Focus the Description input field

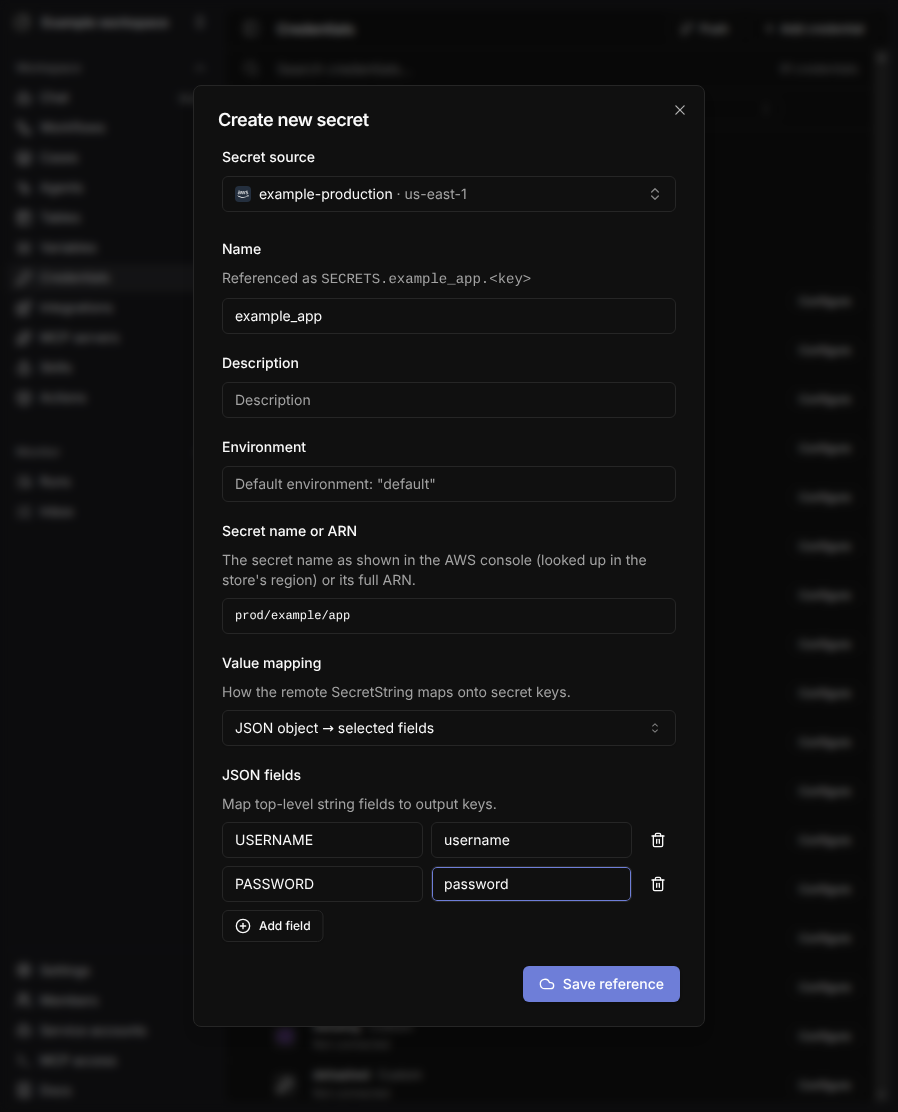coord(448,400)
